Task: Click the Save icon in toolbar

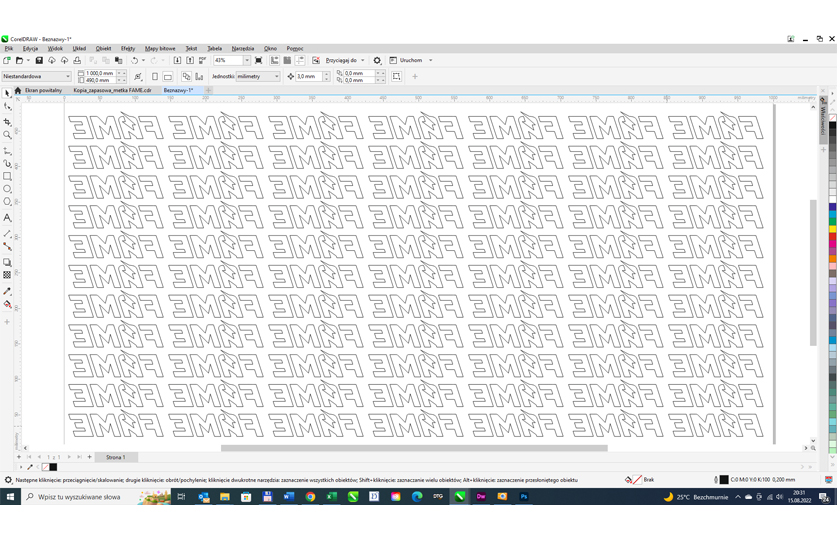Action: coord(39,61)
